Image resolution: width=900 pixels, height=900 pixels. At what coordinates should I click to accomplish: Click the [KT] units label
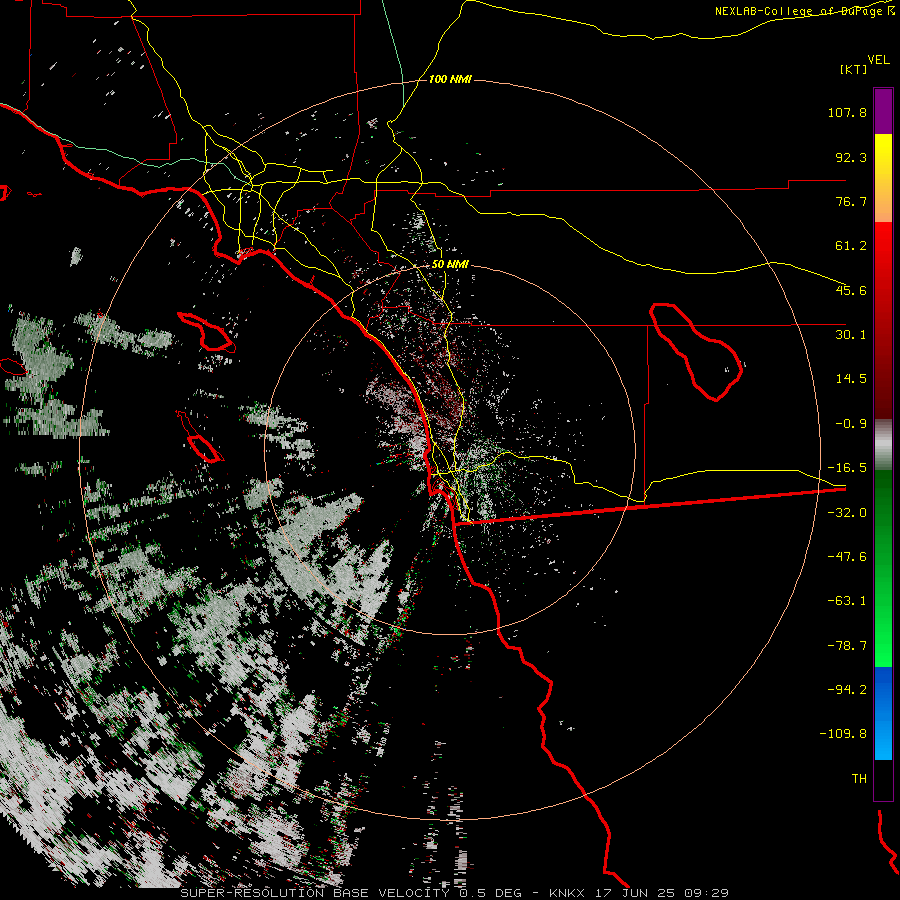(854, 69)
